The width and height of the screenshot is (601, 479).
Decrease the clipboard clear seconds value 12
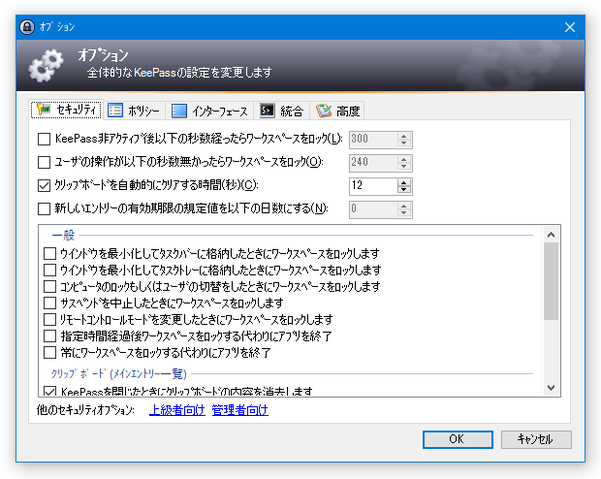(x=404, y=190)
